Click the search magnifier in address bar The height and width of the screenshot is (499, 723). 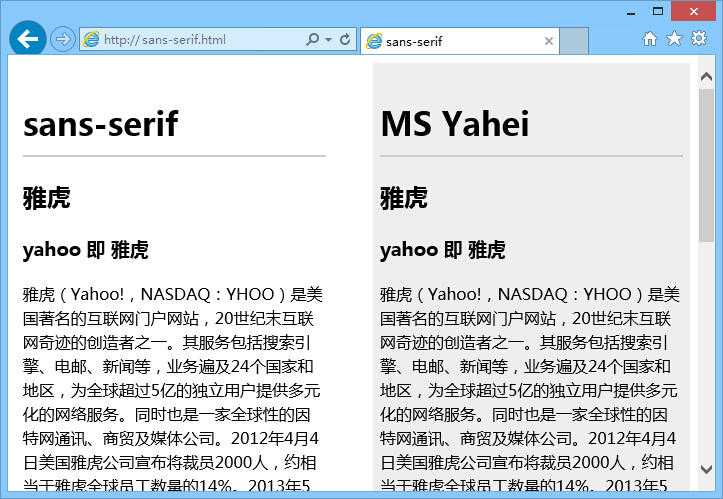coord(312,39)
